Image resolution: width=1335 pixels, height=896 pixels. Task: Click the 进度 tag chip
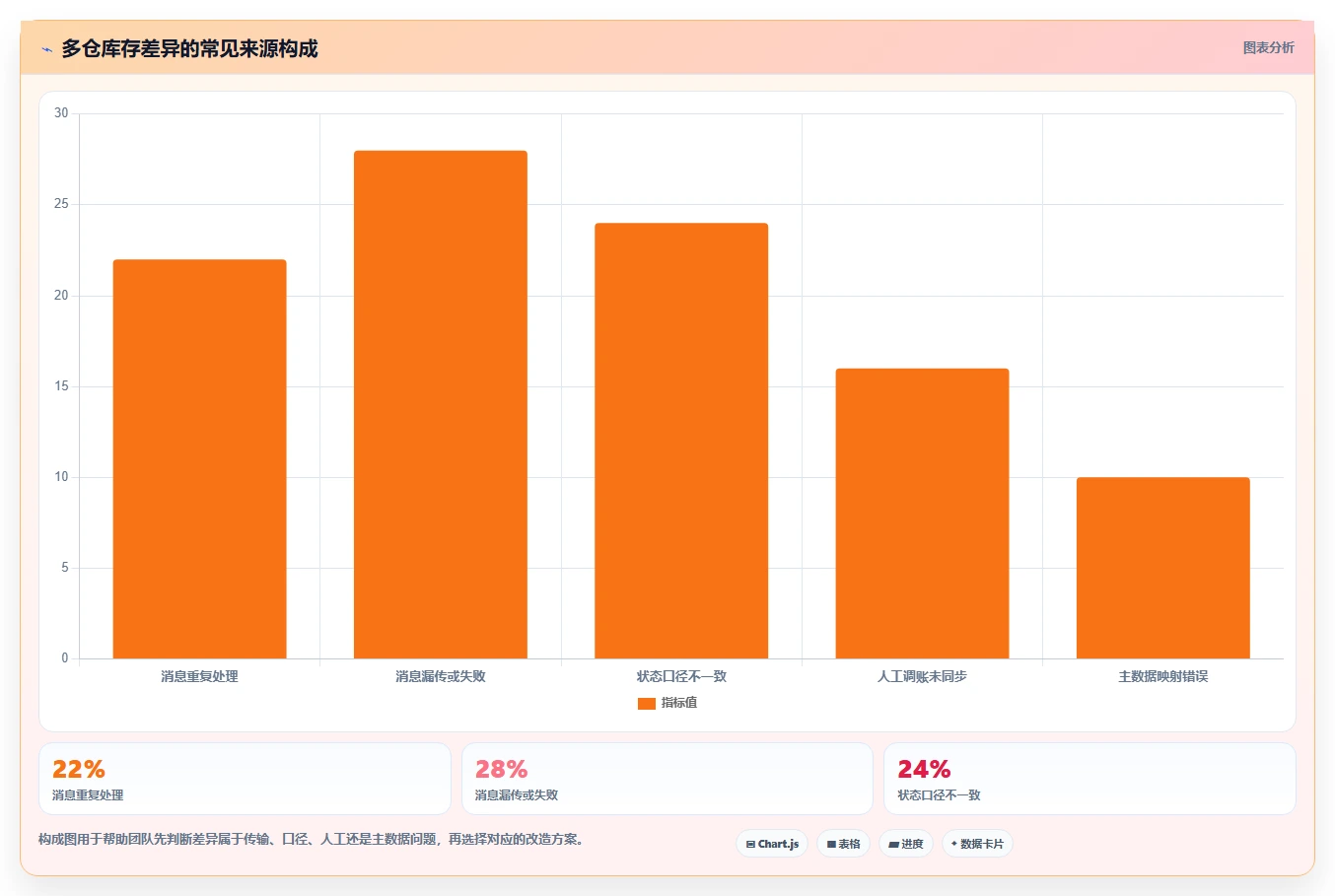coord(906,844)
